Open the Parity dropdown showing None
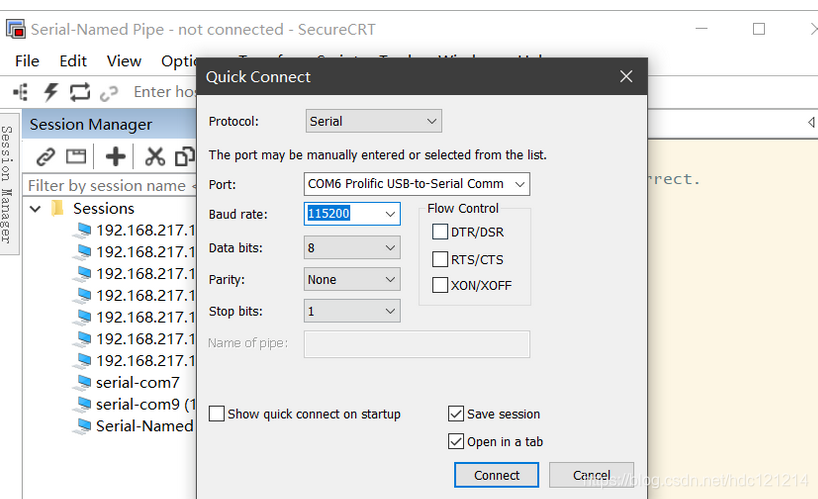818x499 pixels. 352,279
